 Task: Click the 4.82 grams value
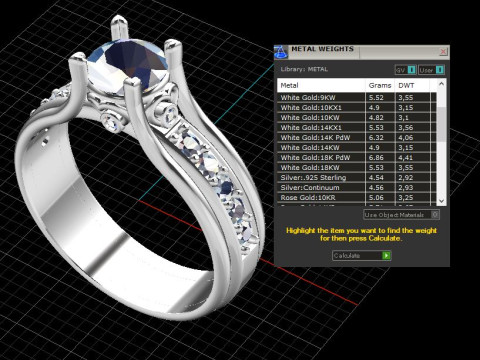[x=376, y=118]
